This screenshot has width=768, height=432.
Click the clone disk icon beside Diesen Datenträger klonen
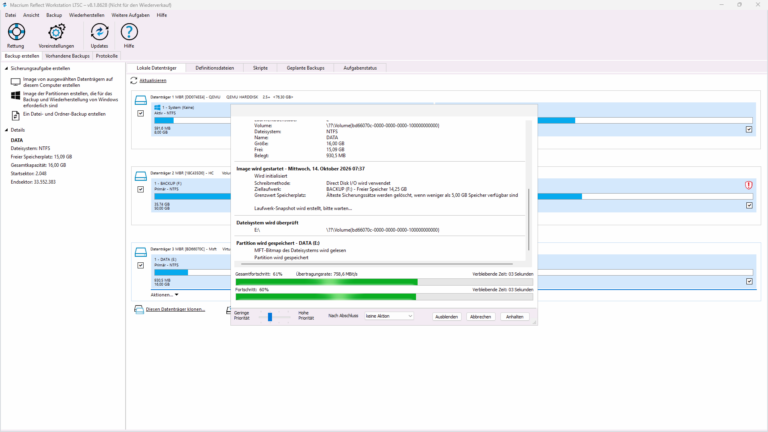139,310
